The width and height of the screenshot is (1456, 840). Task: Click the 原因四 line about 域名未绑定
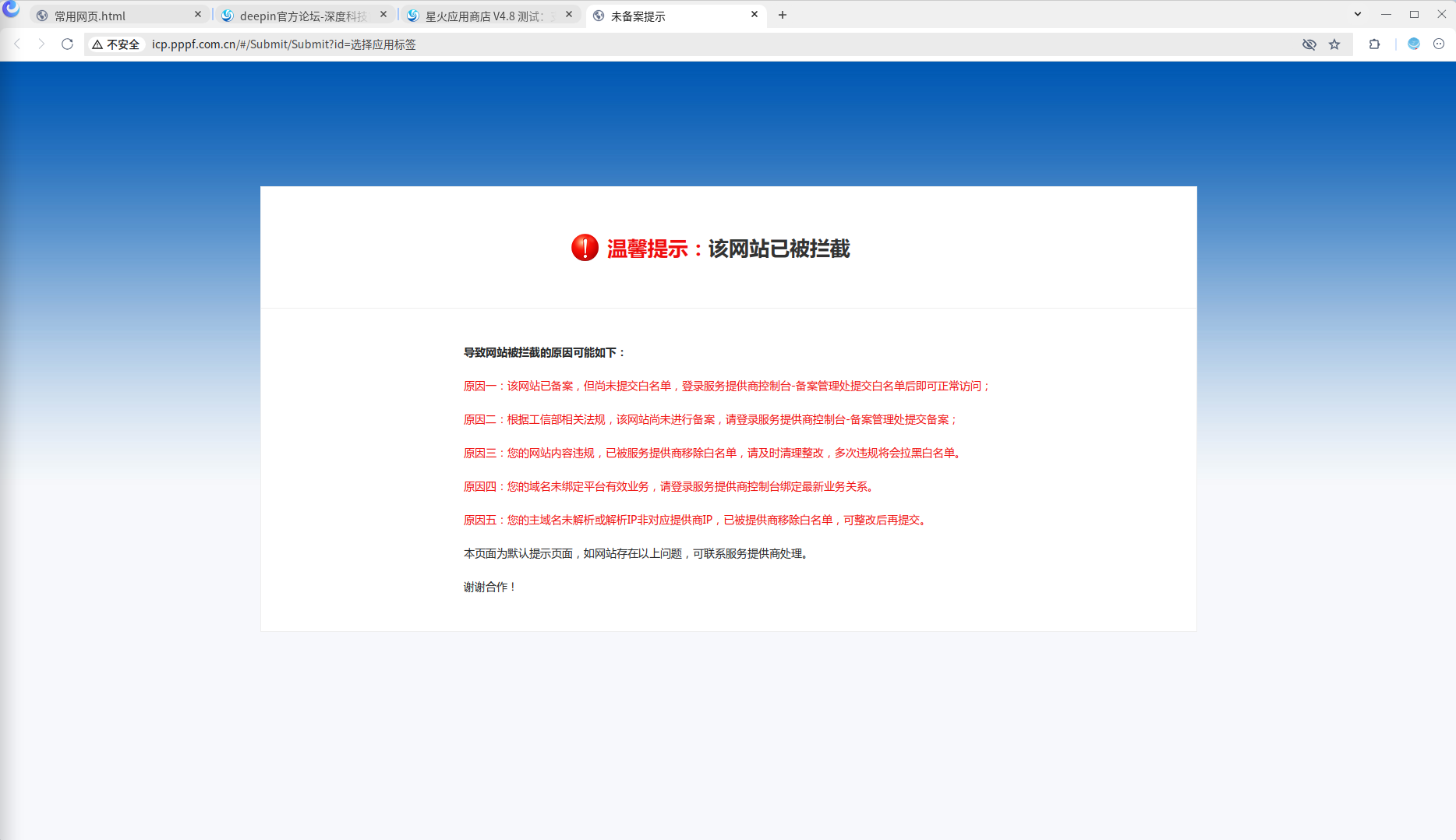670,487
